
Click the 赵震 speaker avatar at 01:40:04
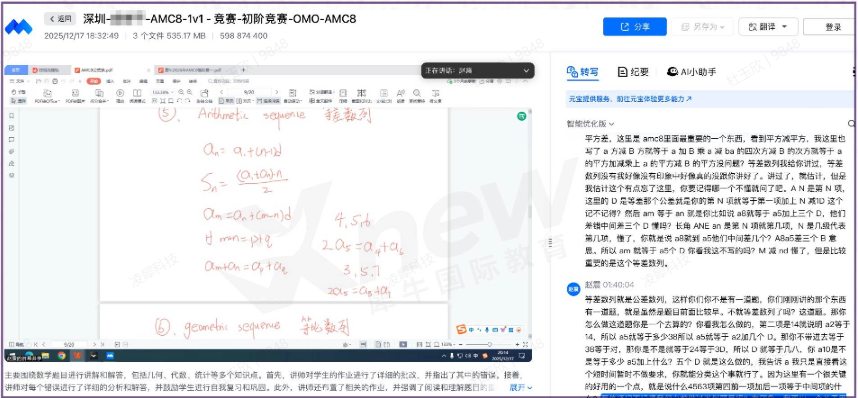tap(573, 290)
